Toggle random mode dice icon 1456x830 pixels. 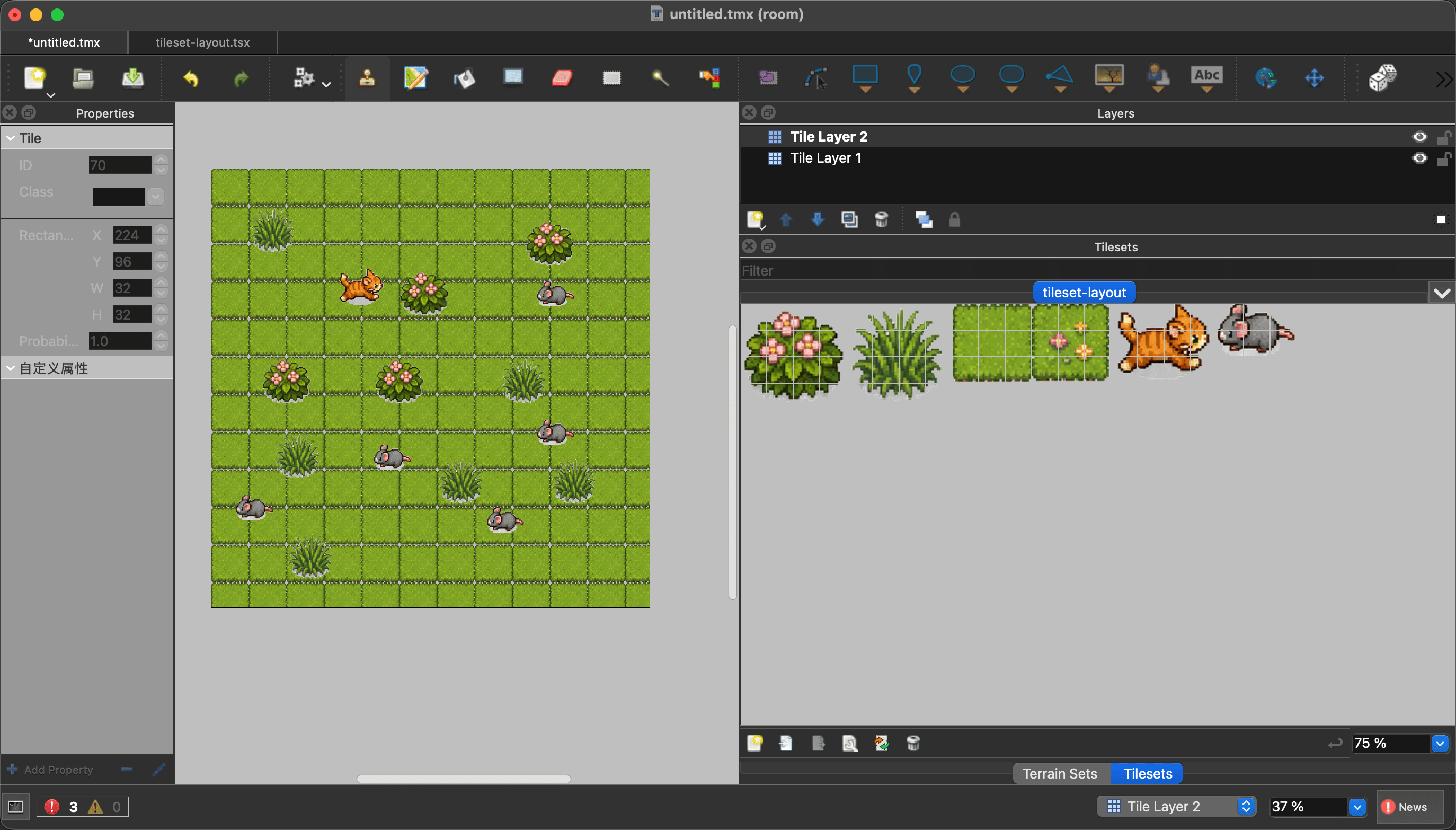pos(1382,78)
